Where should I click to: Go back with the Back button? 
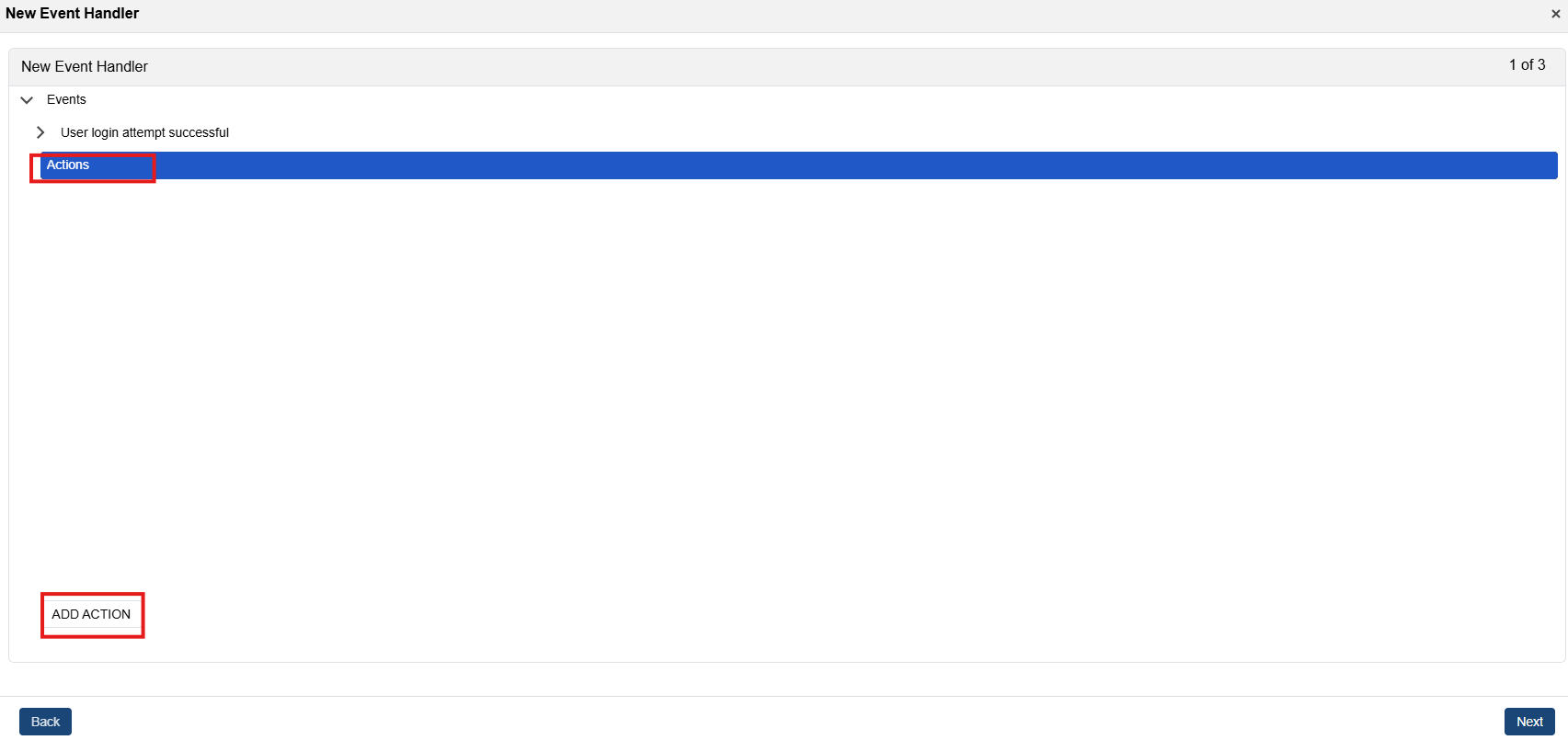click(45, 722)
